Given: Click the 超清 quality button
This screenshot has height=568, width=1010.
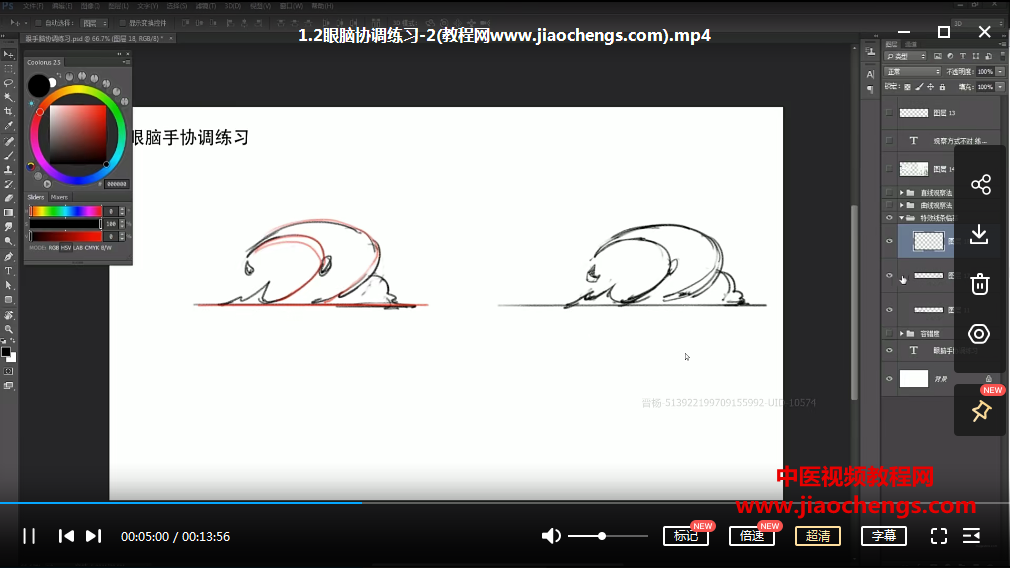Looking at the screenshot, I should [x=818, y=536].
